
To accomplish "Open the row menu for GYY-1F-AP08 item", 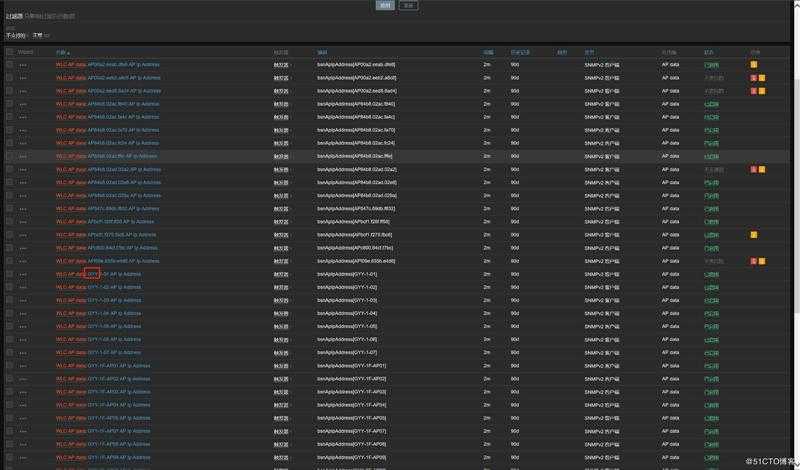I will click(23, 444).
